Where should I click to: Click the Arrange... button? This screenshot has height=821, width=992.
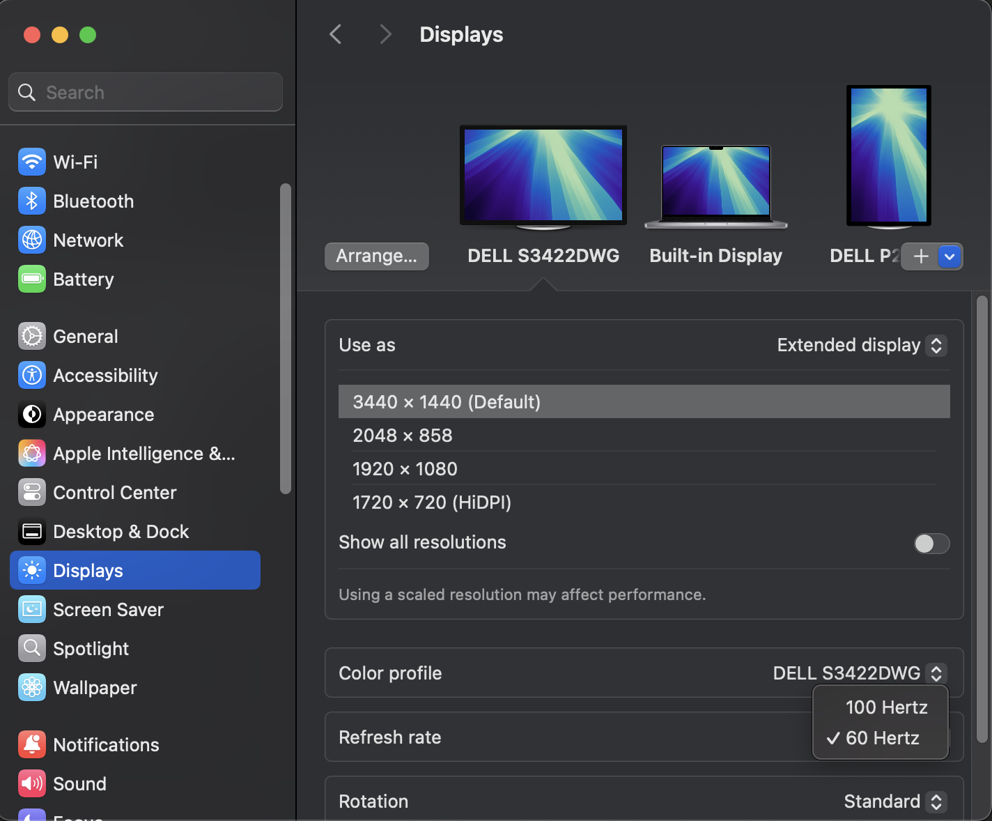[x=376, y=256]
